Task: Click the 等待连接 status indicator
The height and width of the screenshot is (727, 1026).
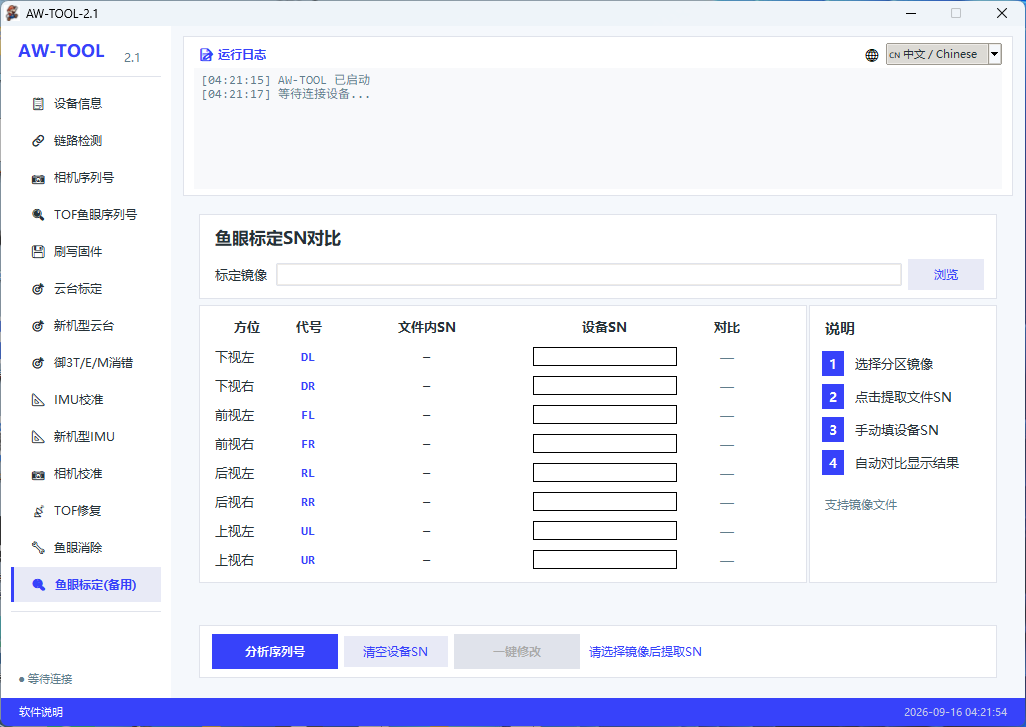Action: [46, 679]
